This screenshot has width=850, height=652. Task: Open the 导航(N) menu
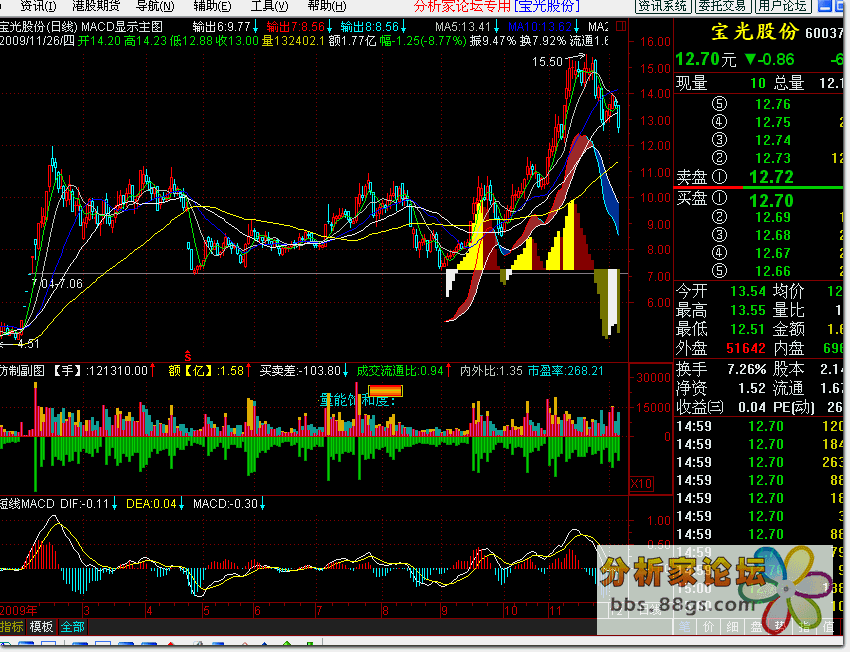pos(155,6)
